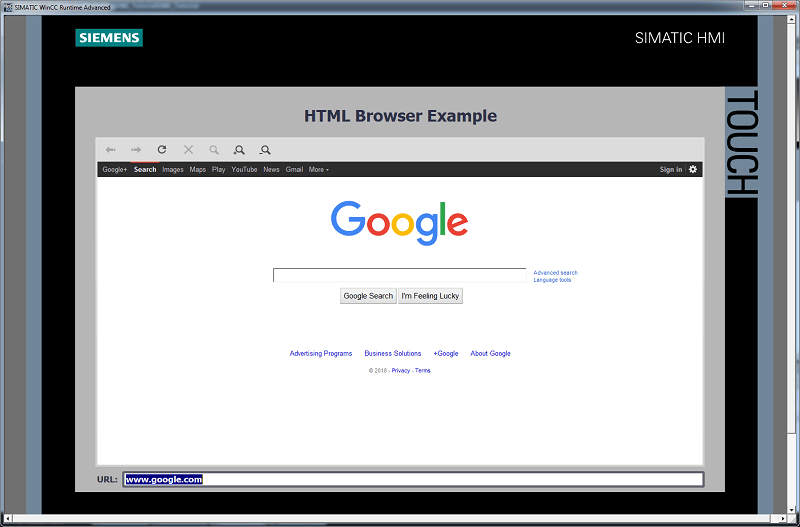800x527 pixels.
Task: Click the Siemens logo
Action: 109,38
